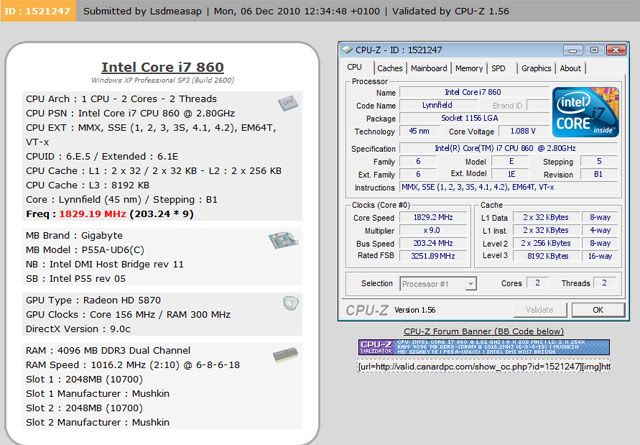Click the Slot 1 Manufacturer : Mushkin line
Viewport: 640px width, 445px height.
point(98,394)
